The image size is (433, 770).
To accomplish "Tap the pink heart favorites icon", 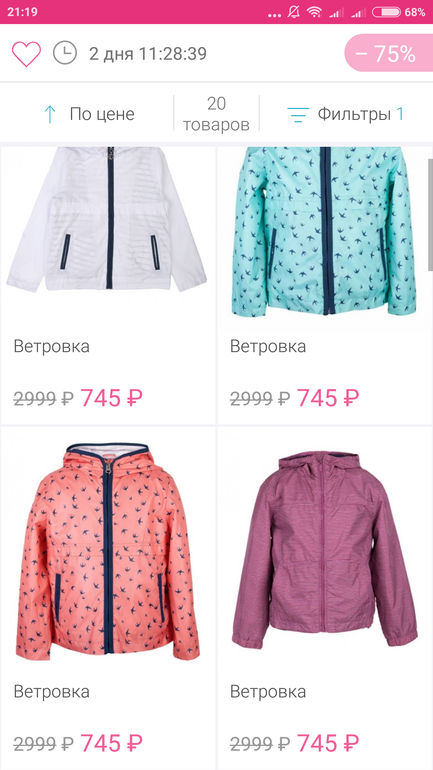I will [27, 54].
